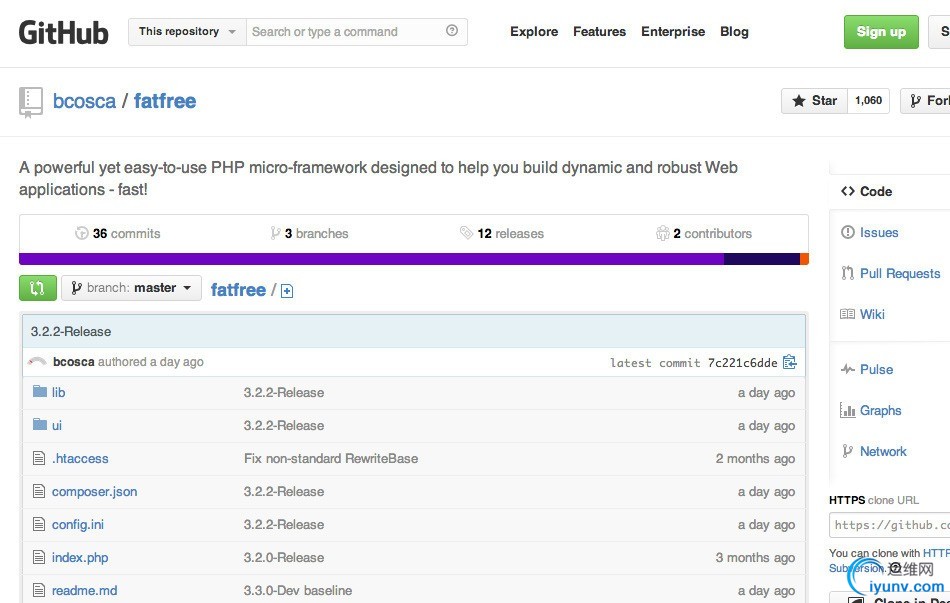Switch to the Wiki tab
This screenshot has width=950, height=603.
pos(863,314)
